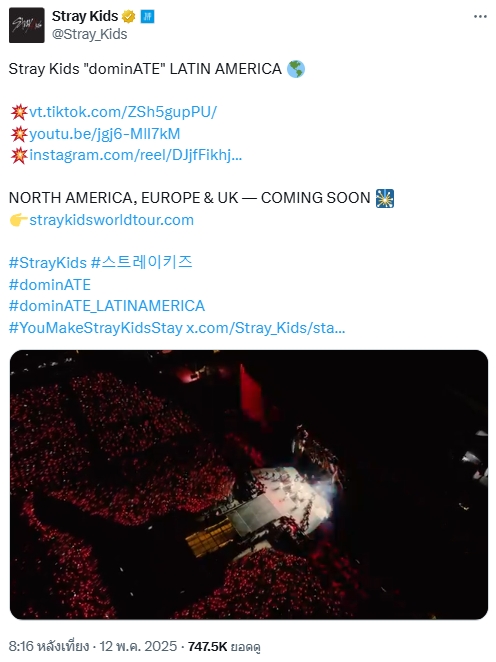496x662 pixels.
Task: Open the youtu.be video link
Action: click(x=105, y=134)
